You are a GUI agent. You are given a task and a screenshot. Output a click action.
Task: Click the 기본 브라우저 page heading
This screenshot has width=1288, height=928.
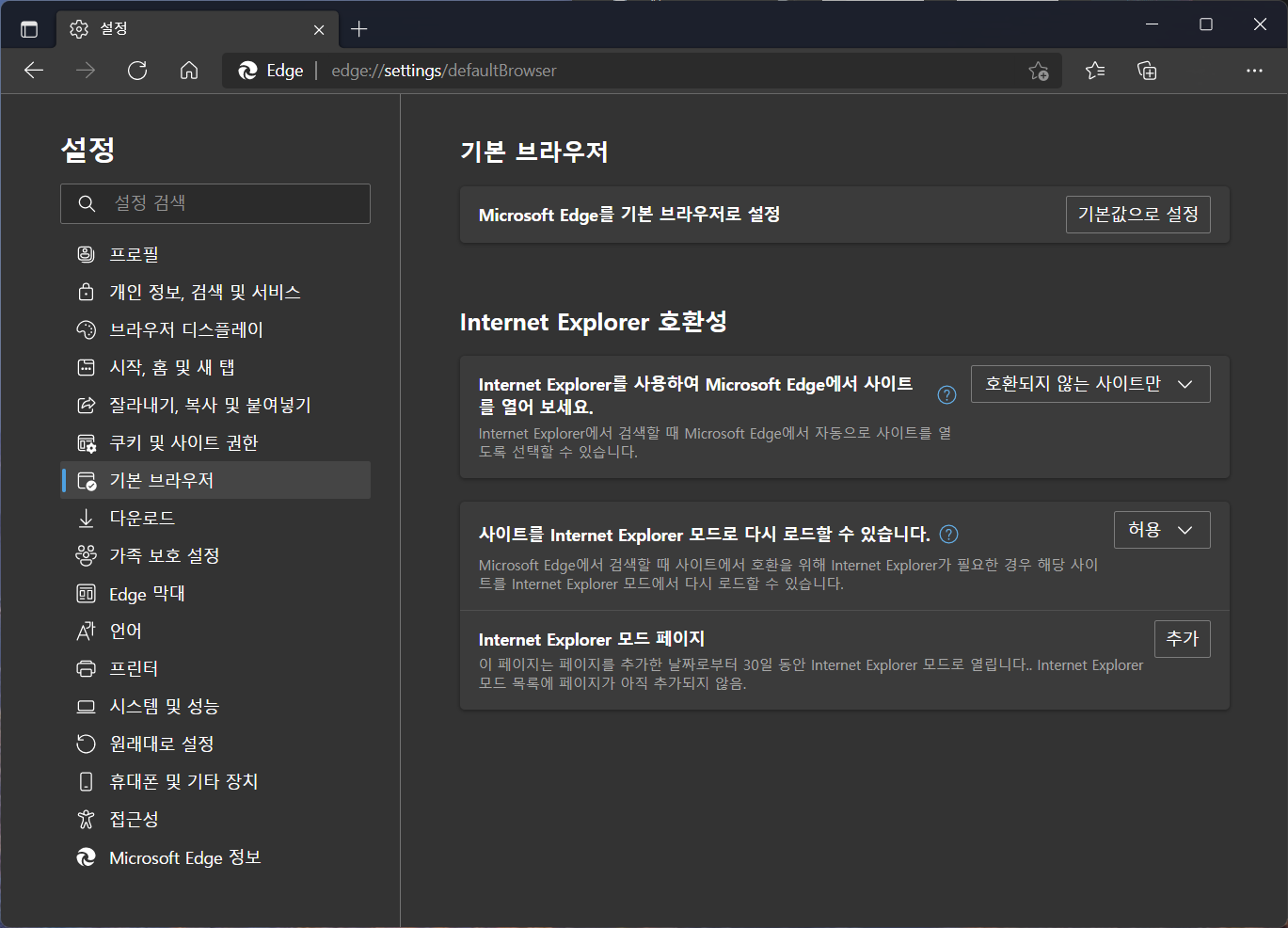[x=534, y=152]
